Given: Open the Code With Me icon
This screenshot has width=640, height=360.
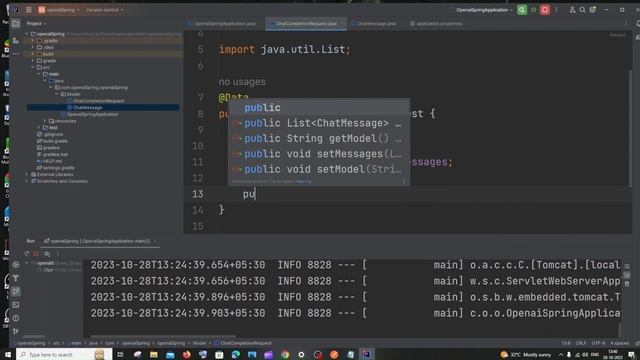Looking at the screenshot, I should pos(572,10).
